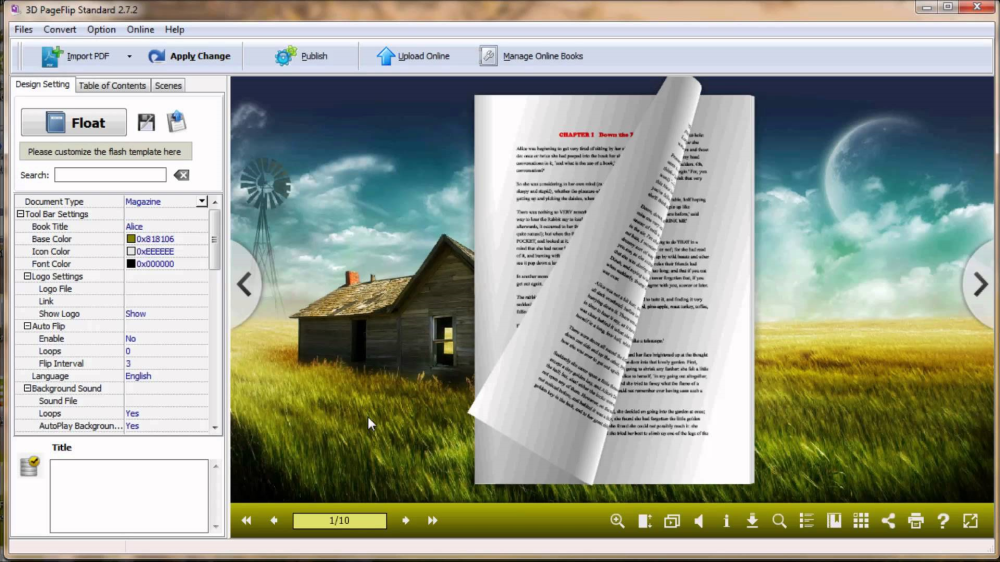Click Flip Interval value 3
The width and height of the screenshot is (1000, 562).
(x=128, y=364)
